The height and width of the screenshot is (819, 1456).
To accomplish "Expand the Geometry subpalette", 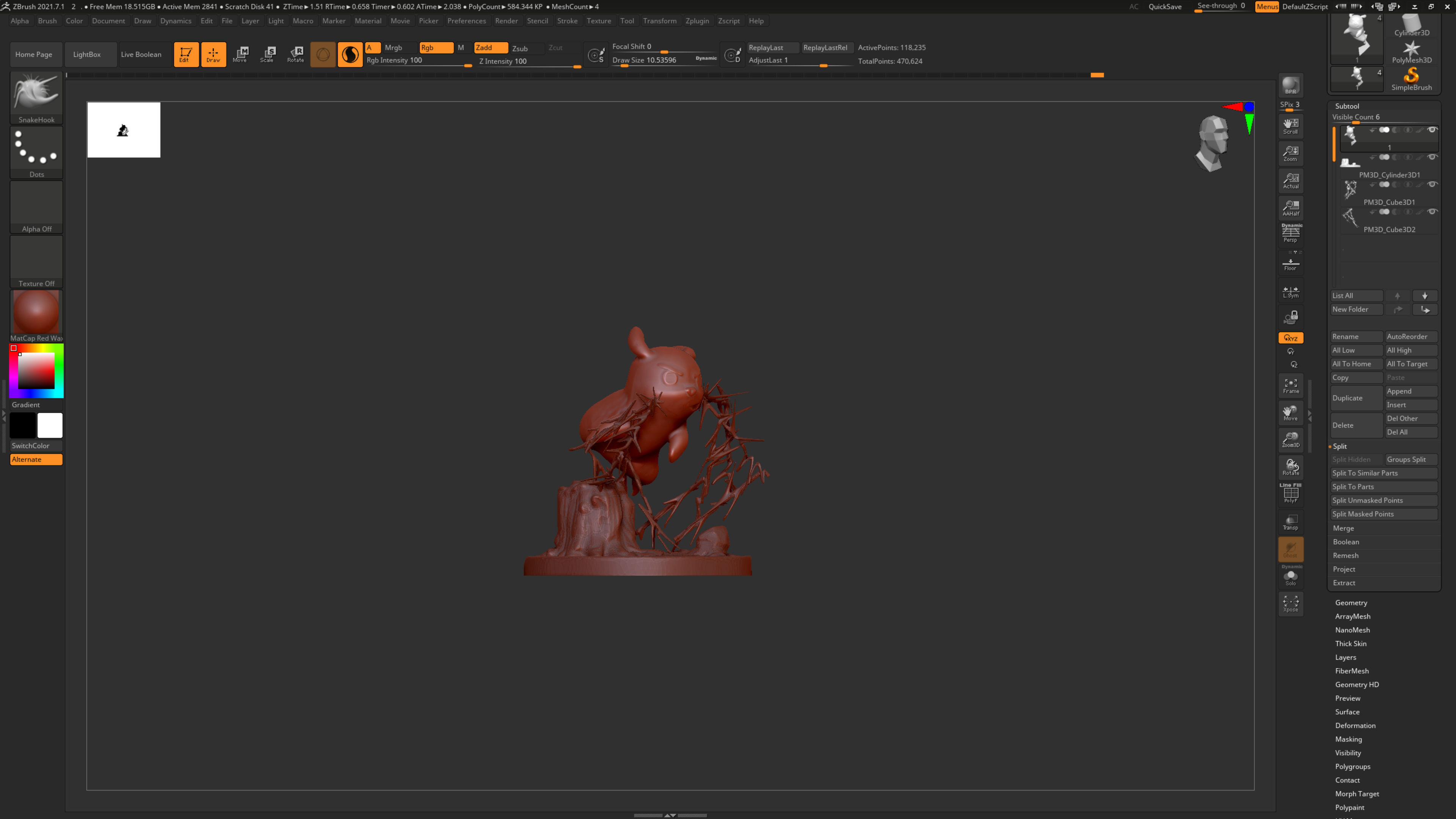I will (x=1351, y=602).
